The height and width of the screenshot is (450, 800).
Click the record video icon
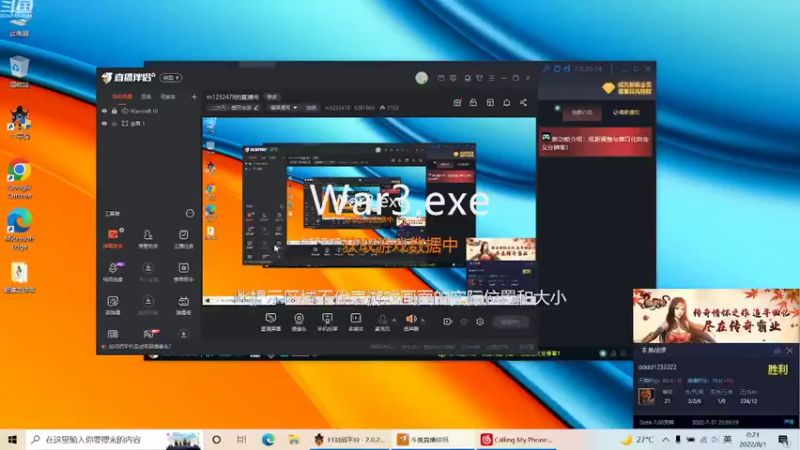pyautogui.click(x=447, y=321)
